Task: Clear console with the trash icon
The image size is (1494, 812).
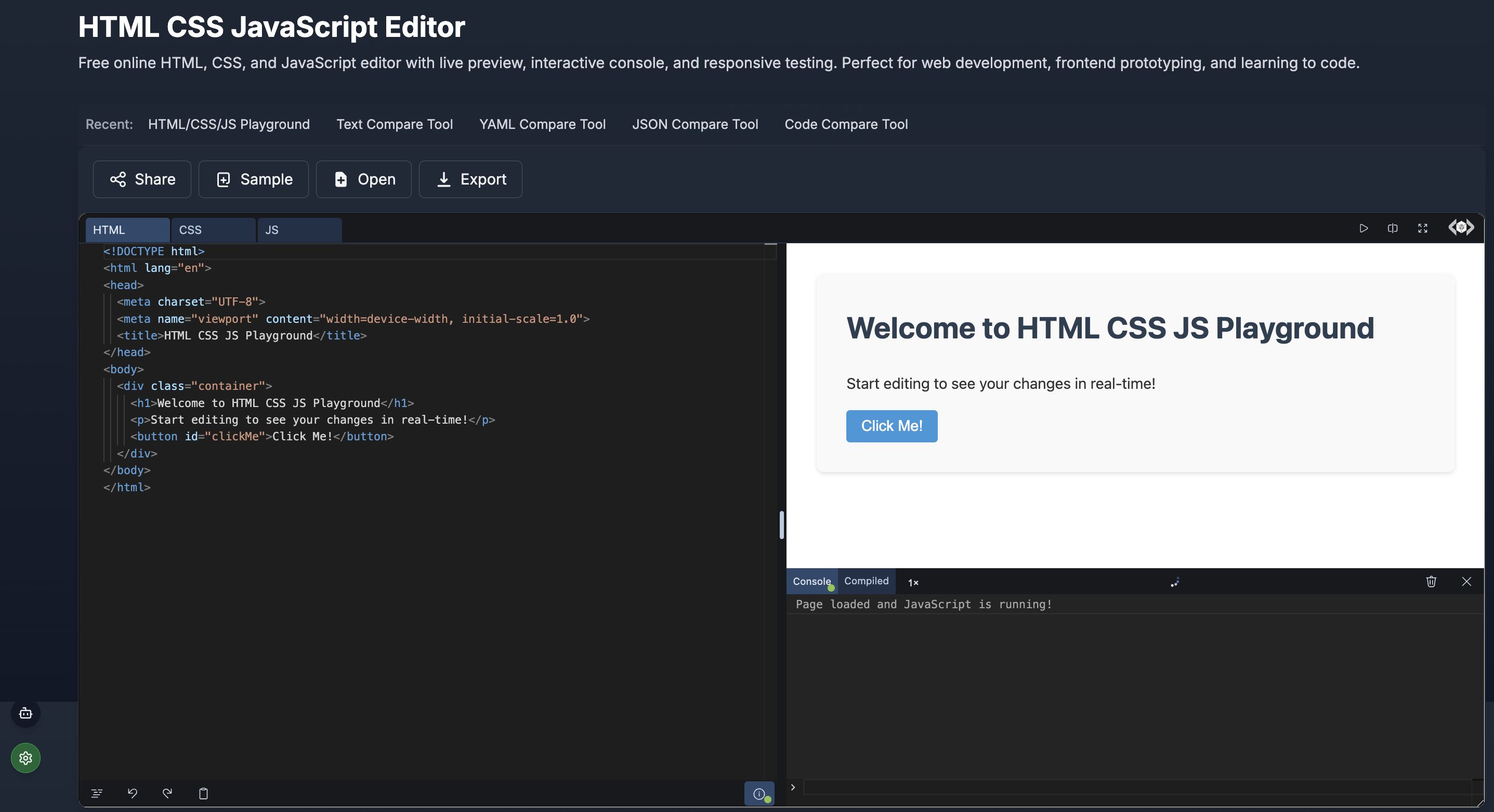Action: pos(1431,581)
